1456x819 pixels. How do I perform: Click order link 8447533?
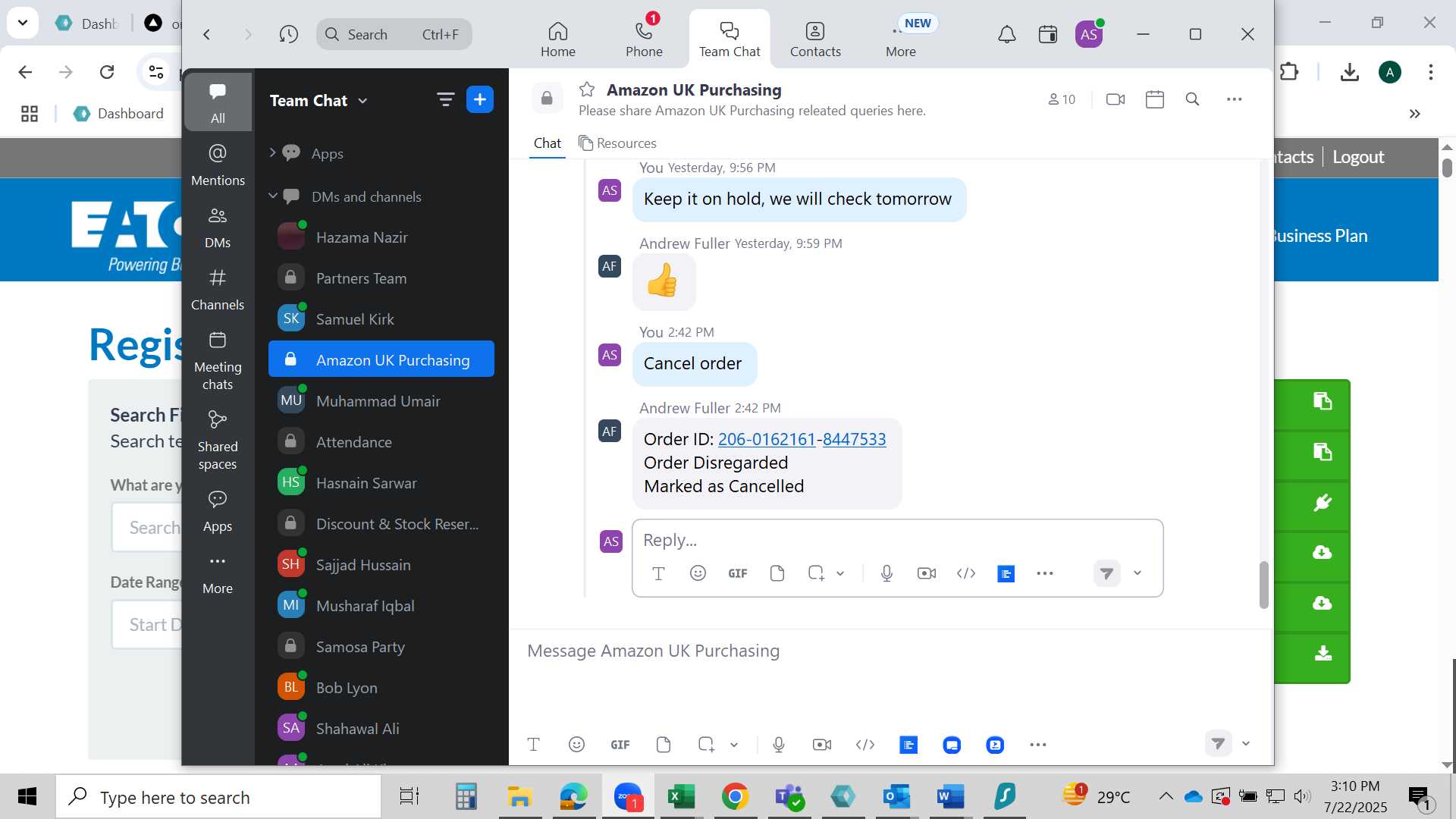pyautogui.click(x=854, y=439)
